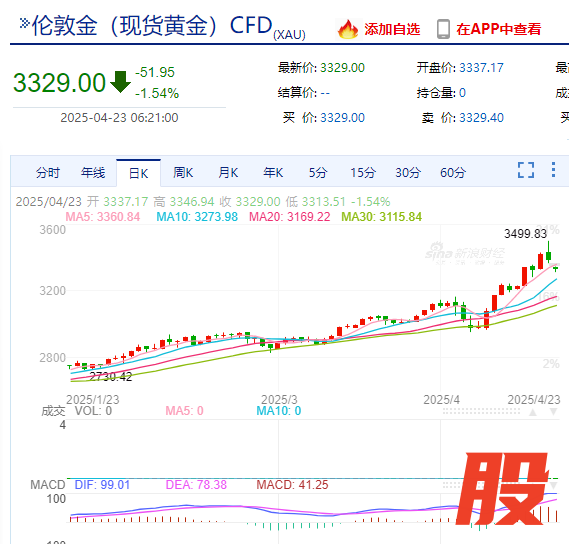Click the 2730.42 low price label on the chart
This screenshot has width=569, height=544.
click(x=111, y=377)
